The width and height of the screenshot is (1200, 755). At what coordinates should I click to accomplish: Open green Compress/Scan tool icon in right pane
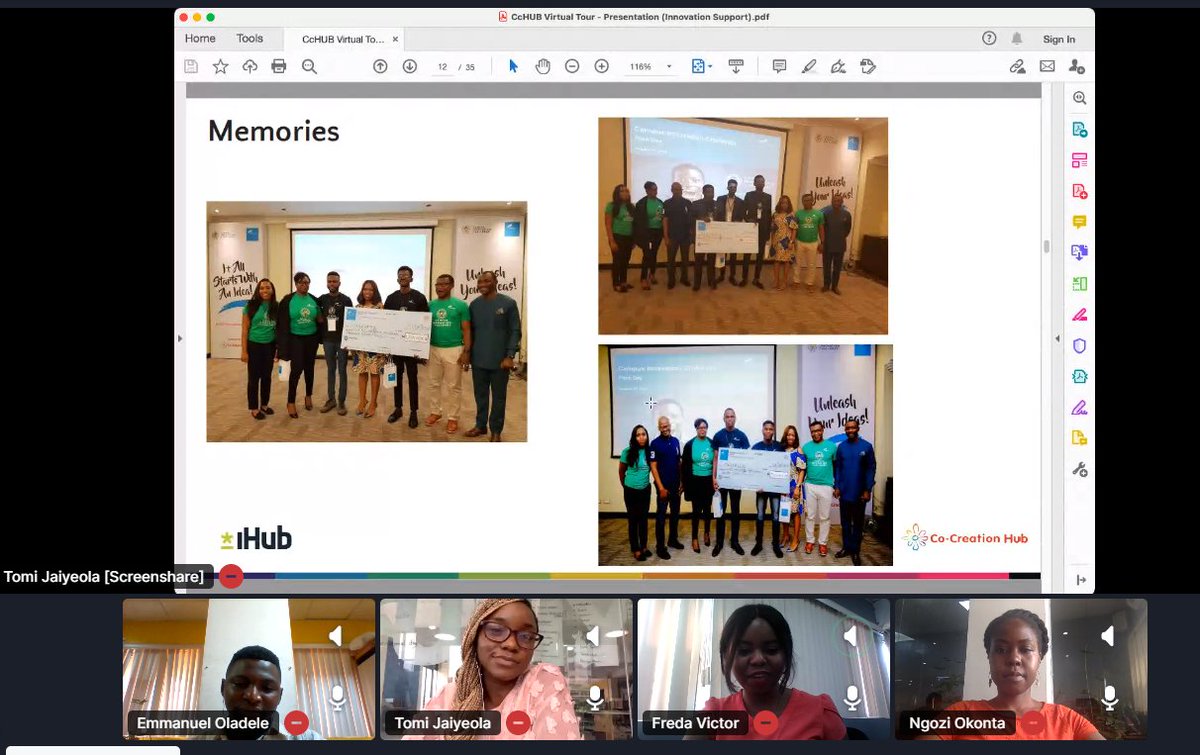1079,284
